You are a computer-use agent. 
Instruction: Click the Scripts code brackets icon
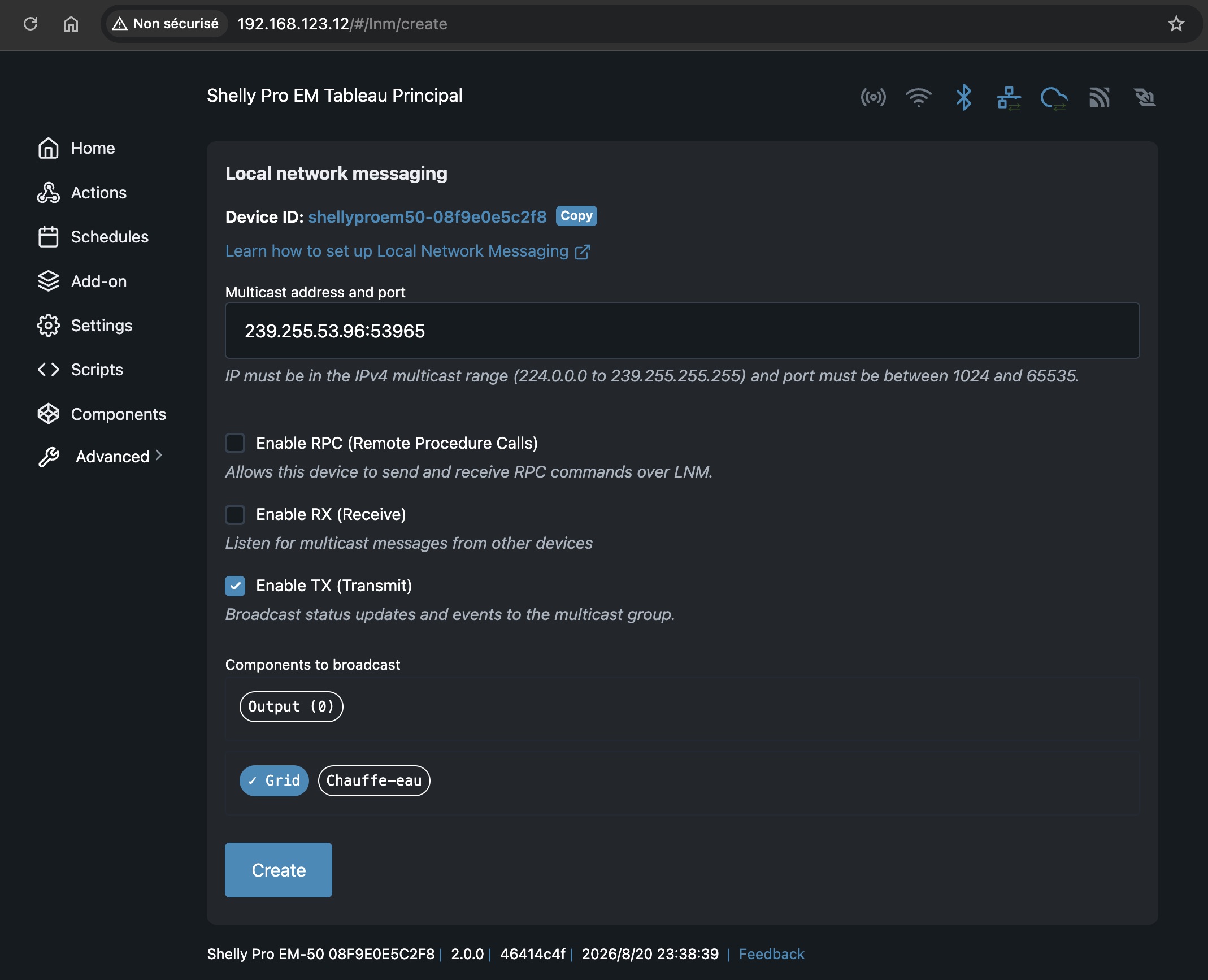(x=49, y=370)
